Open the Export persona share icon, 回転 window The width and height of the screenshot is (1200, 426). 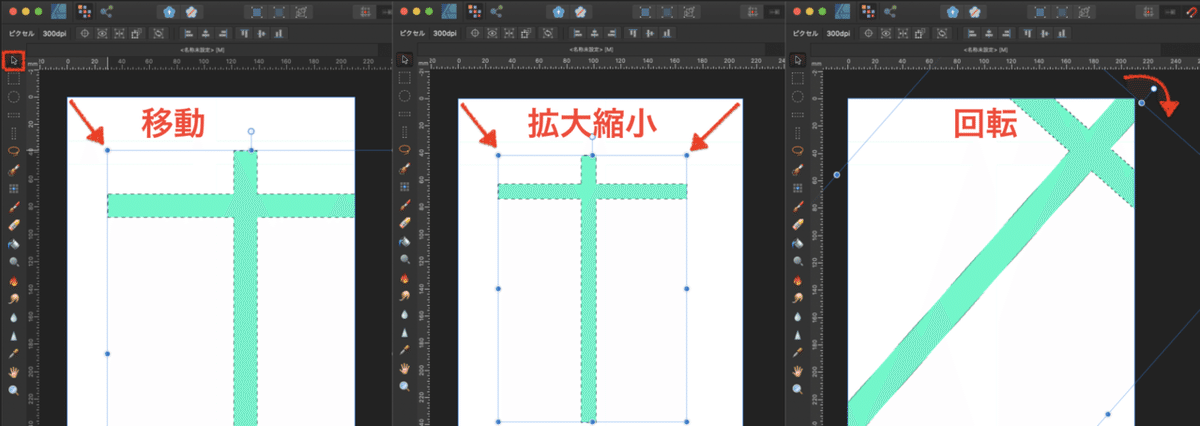point(890,12)
